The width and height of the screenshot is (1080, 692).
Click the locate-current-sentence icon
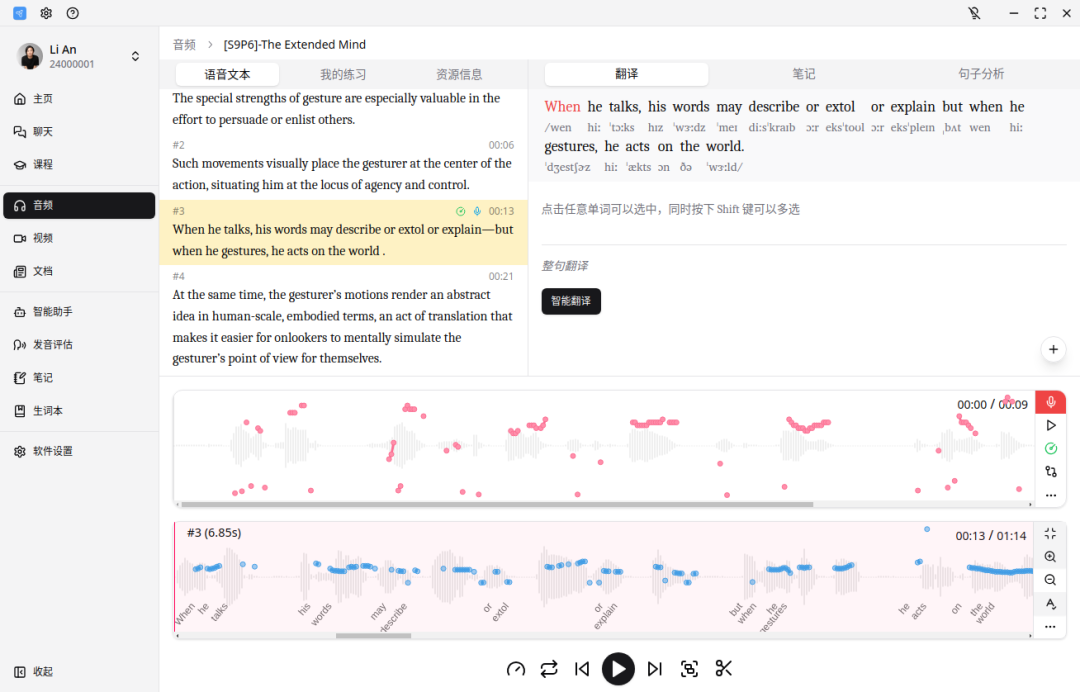689,669
